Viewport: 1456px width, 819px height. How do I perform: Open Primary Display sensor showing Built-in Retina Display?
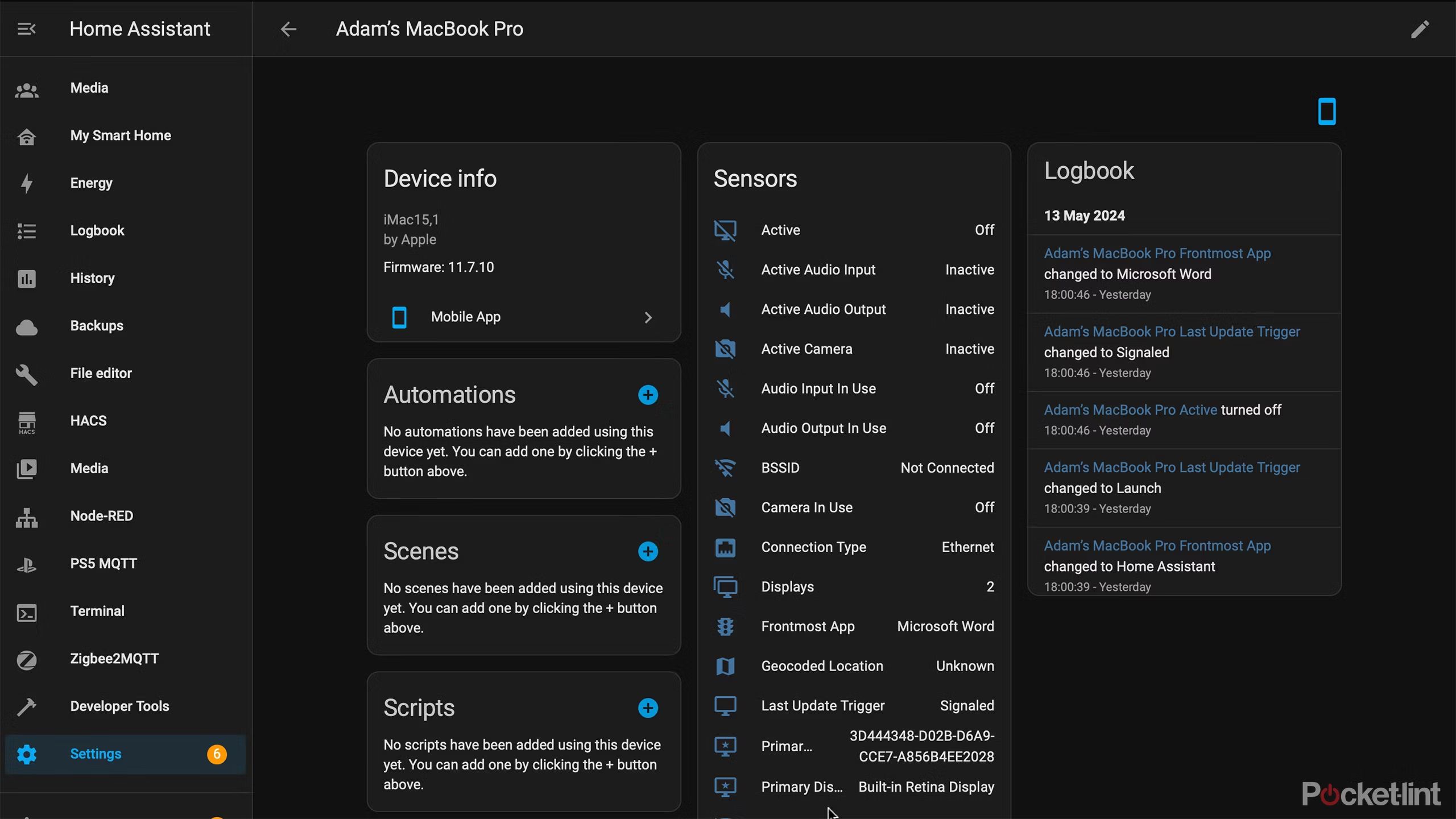[x=854, y=787]
